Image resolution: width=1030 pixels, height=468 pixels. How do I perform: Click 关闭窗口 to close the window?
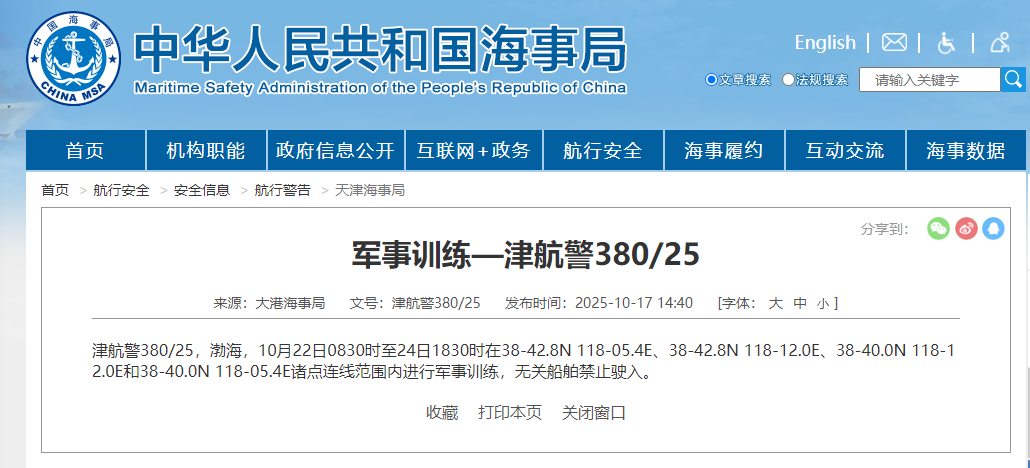click(x=594, y=413)
